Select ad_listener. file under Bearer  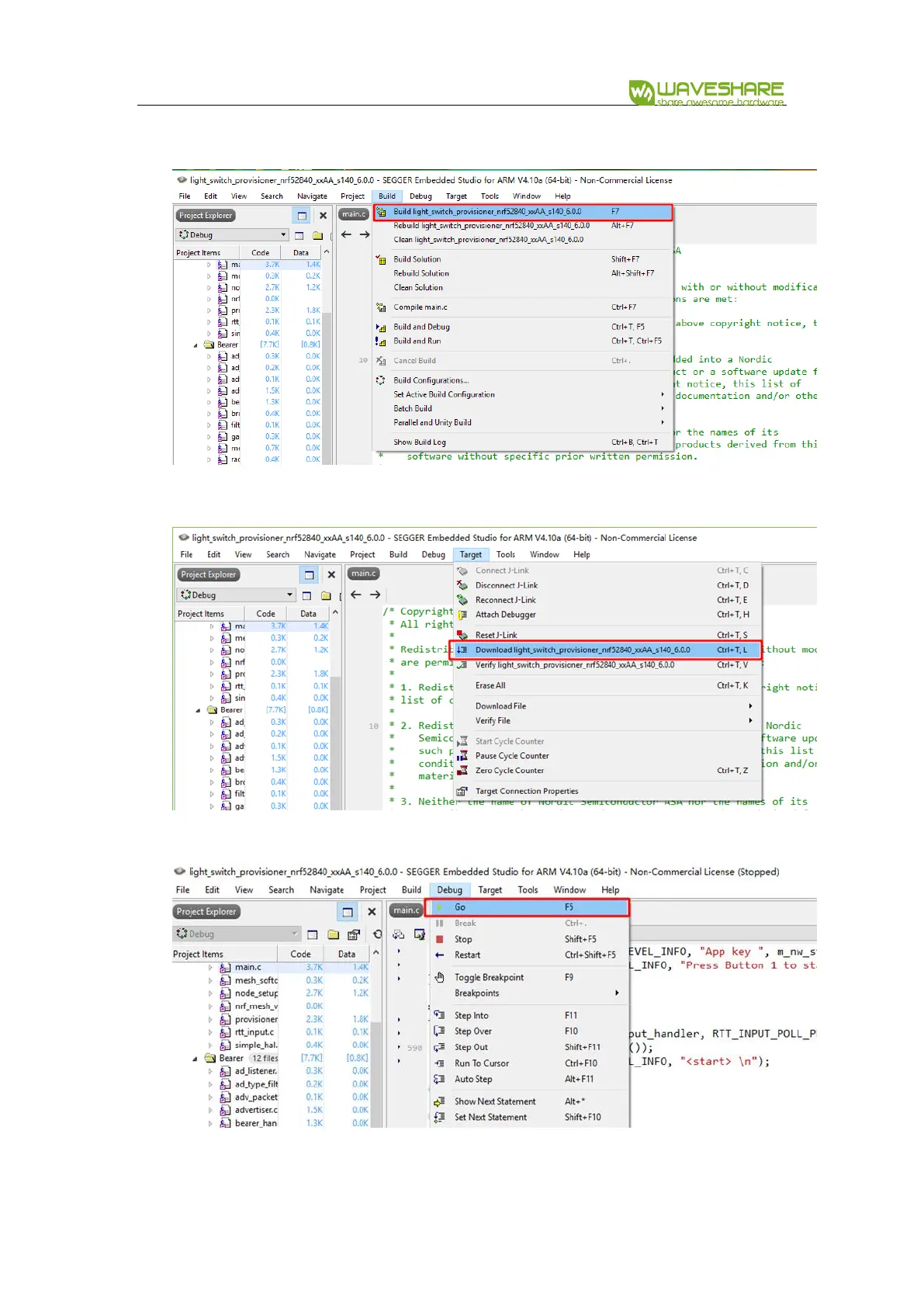pos(256,1072)
